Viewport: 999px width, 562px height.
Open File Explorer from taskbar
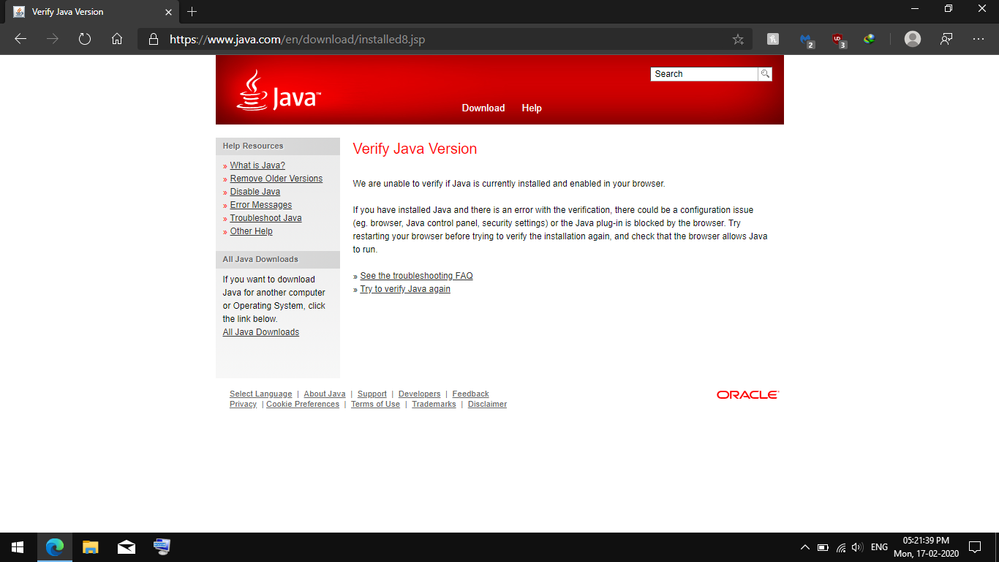[90, 547]
